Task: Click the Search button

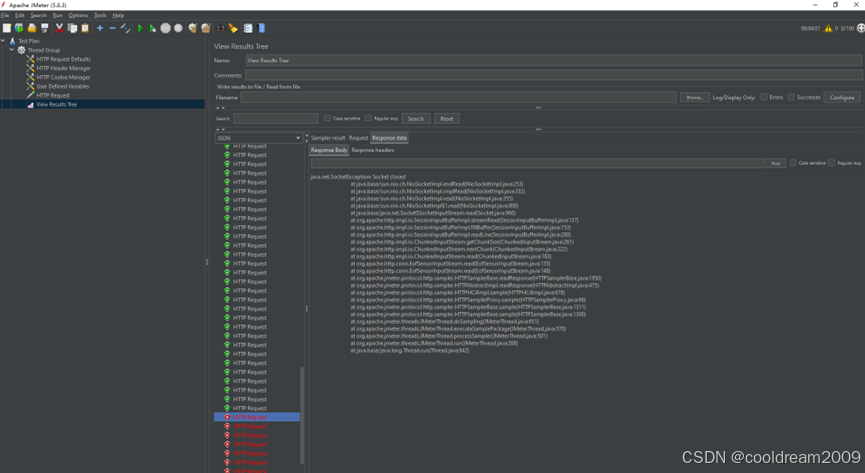Action: click(x=415, y=119)
